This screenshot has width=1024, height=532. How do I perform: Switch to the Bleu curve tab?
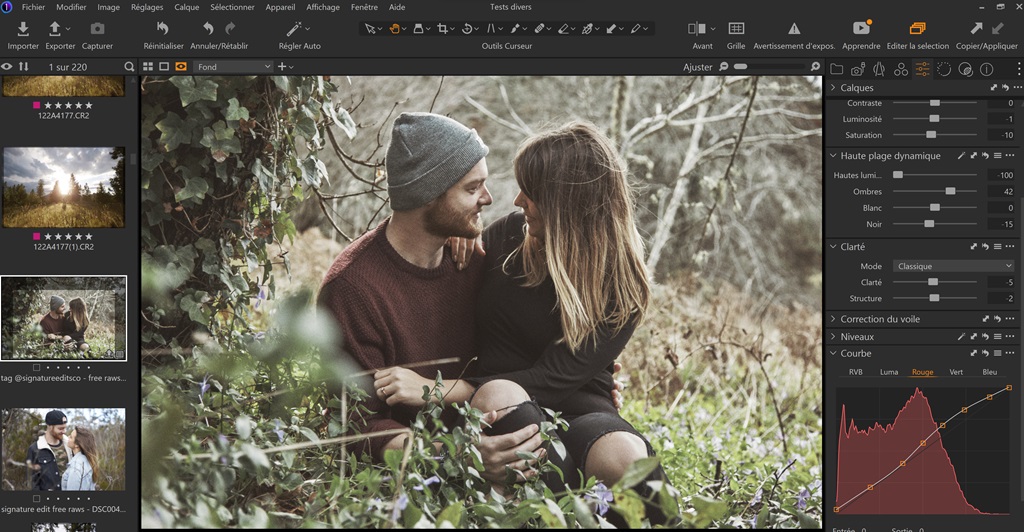pos(989,372)
